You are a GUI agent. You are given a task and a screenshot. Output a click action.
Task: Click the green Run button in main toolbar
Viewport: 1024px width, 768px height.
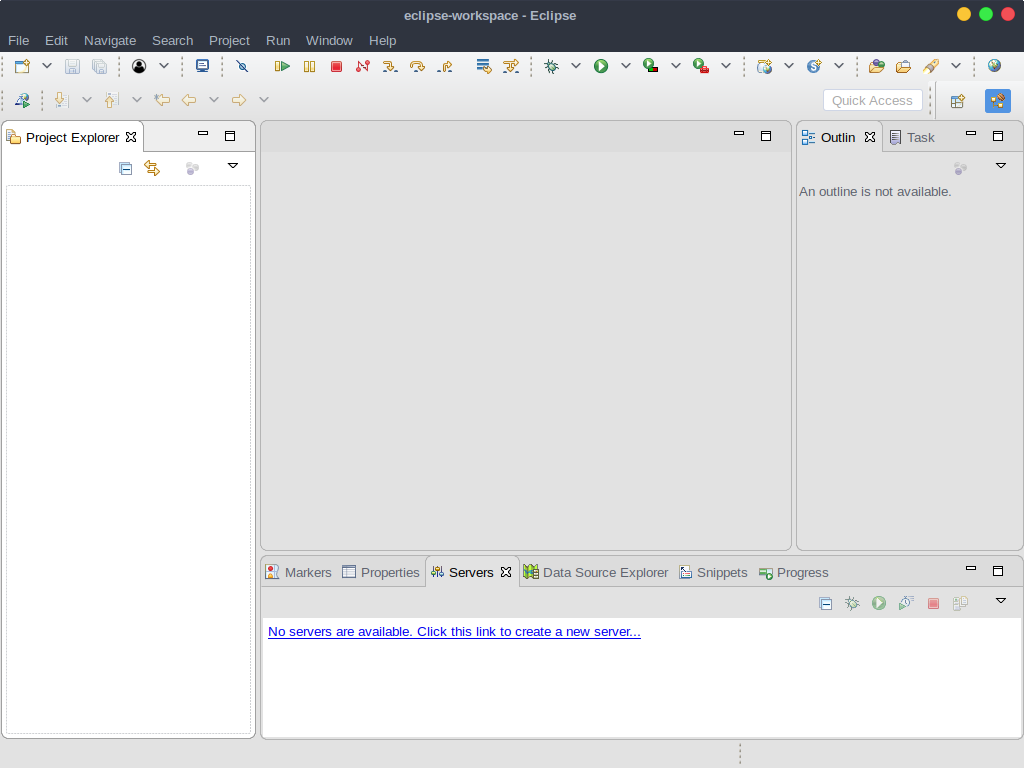[601, 66]
